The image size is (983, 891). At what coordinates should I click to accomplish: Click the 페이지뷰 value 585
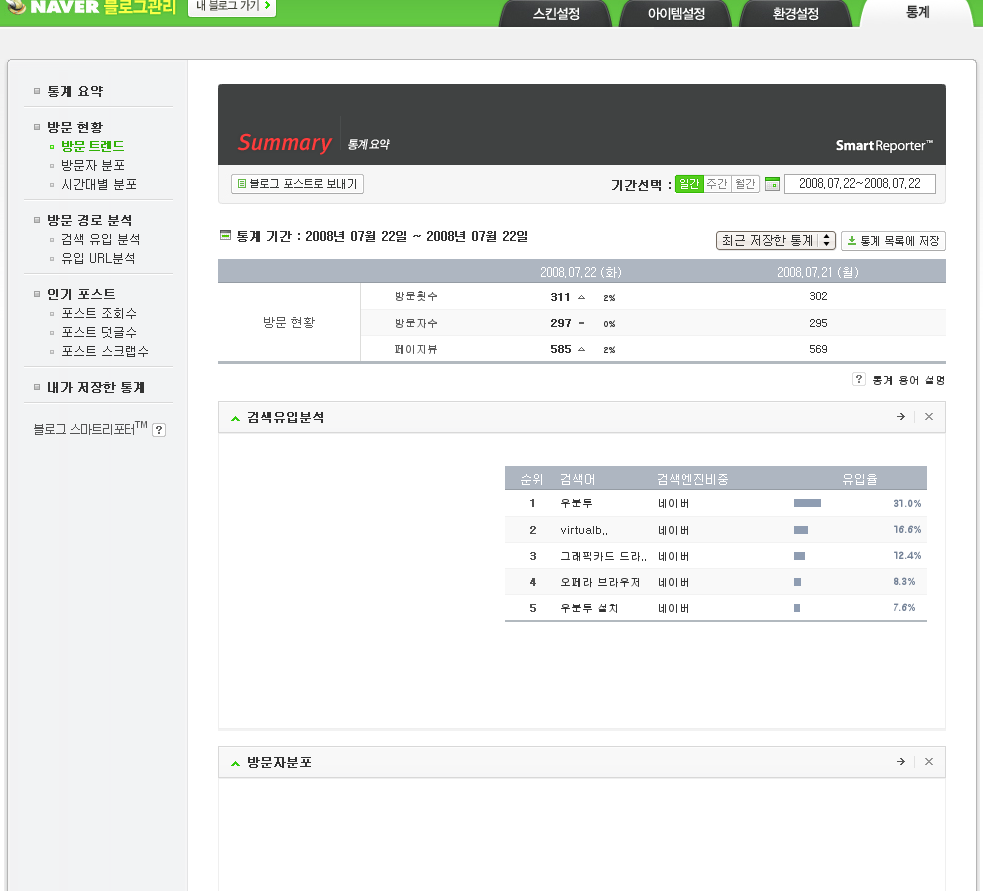(560, 349)
